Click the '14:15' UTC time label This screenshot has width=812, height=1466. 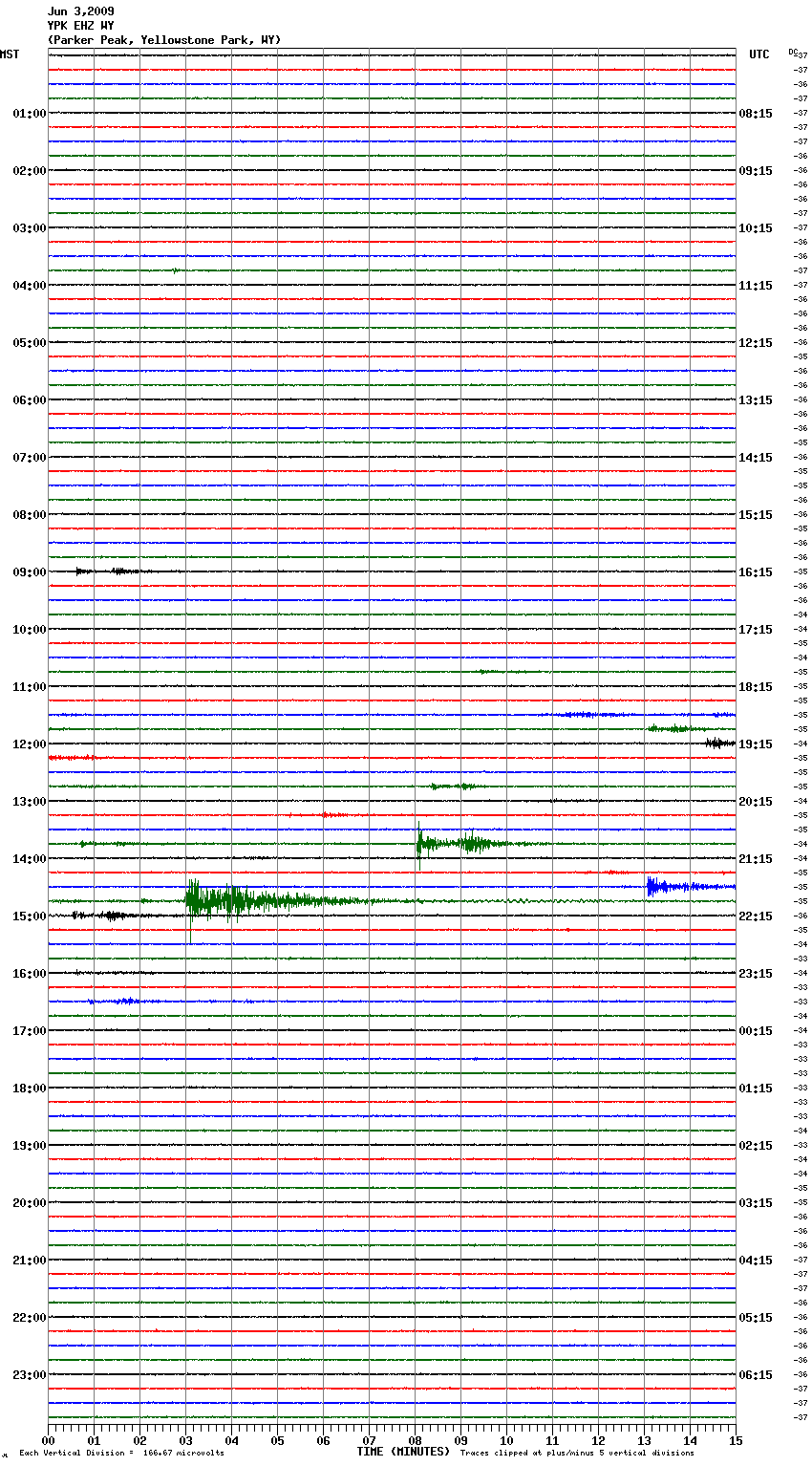tap(756, 458)
